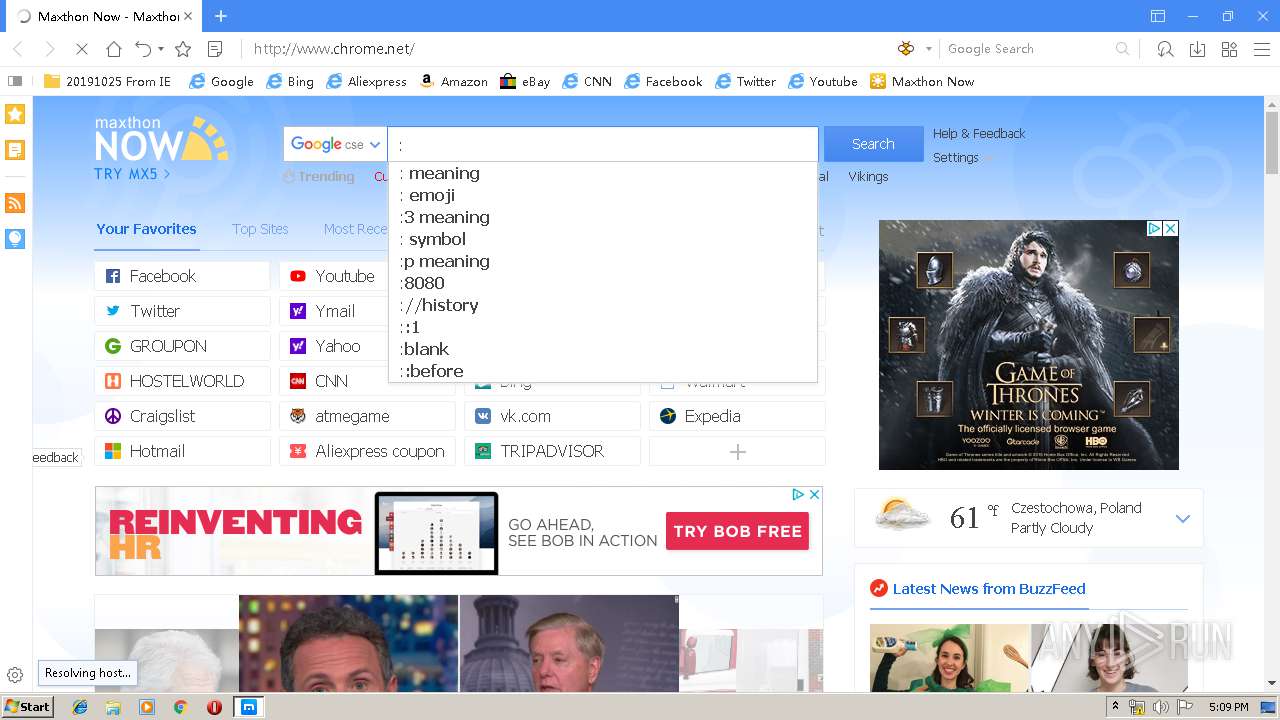
Task: Open the page Settings link
Action: (956, 157)
